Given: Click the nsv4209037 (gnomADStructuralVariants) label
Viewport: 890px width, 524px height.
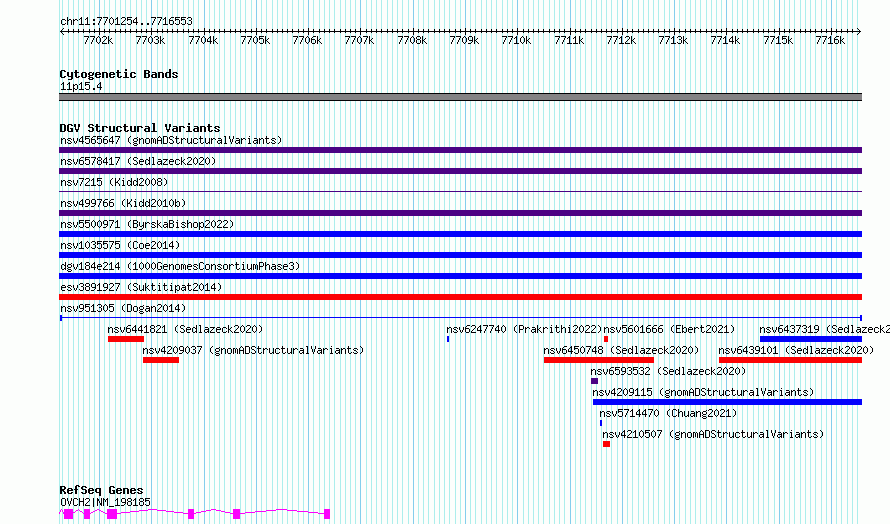Looking at the screenshot, I should tap(253, 350).
